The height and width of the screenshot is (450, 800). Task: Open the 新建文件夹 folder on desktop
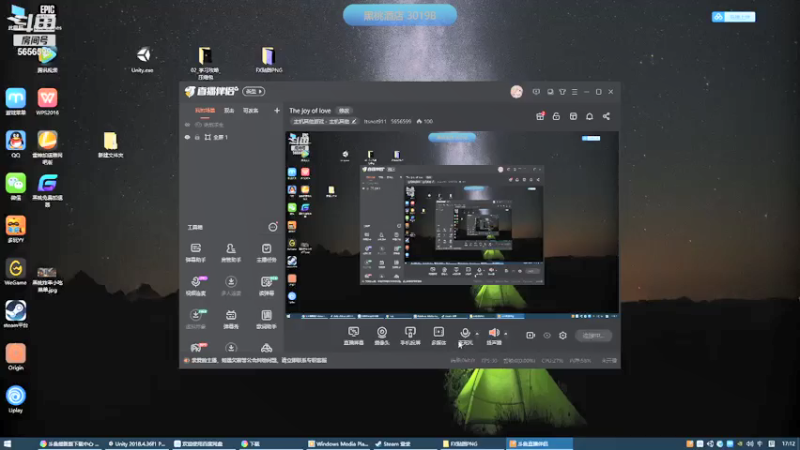(x=110, y=144)
